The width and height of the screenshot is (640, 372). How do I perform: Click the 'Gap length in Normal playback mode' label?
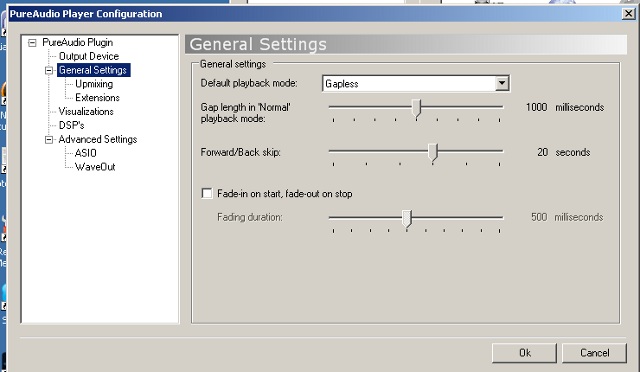(x=245, y=113)
